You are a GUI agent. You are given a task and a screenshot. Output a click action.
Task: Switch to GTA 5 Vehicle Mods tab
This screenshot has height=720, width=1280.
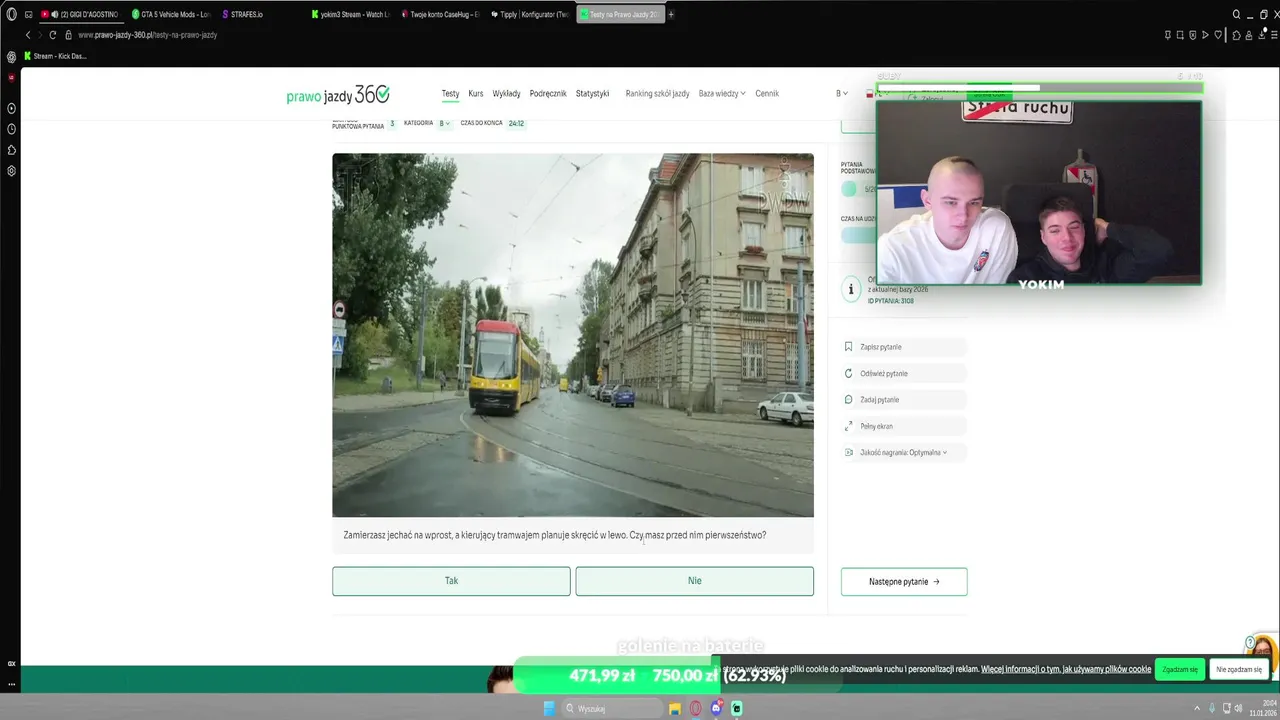[171, 14]
